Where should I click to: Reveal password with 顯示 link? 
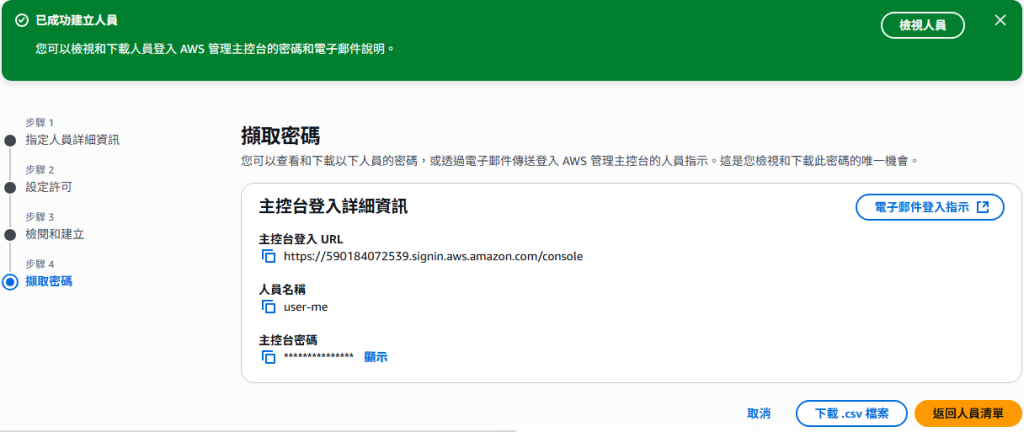pos(376,357)
